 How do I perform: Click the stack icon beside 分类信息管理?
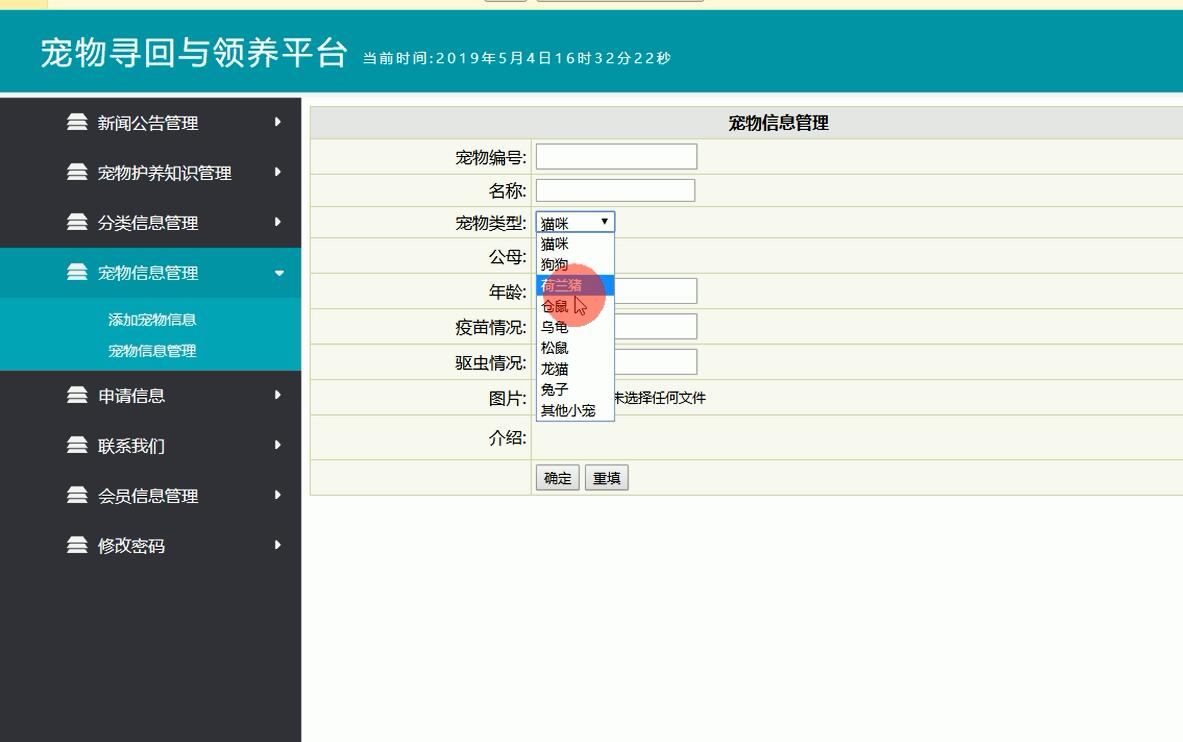77,222
